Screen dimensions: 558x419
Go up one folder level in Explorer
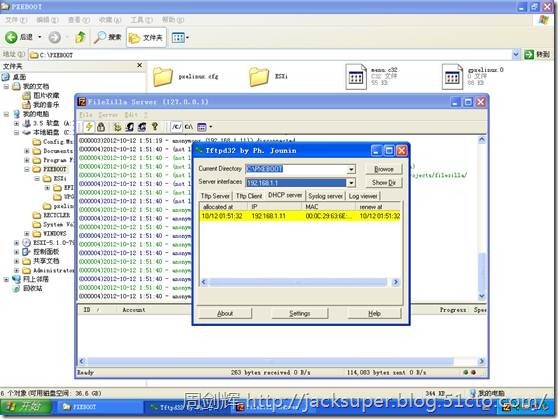80,37
